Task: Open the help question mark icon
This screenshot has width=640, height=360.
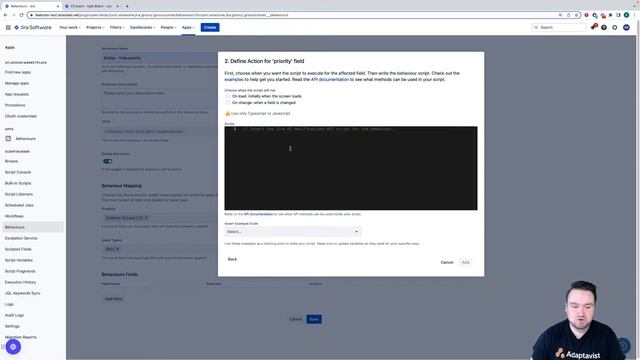Action: point(604,27)
